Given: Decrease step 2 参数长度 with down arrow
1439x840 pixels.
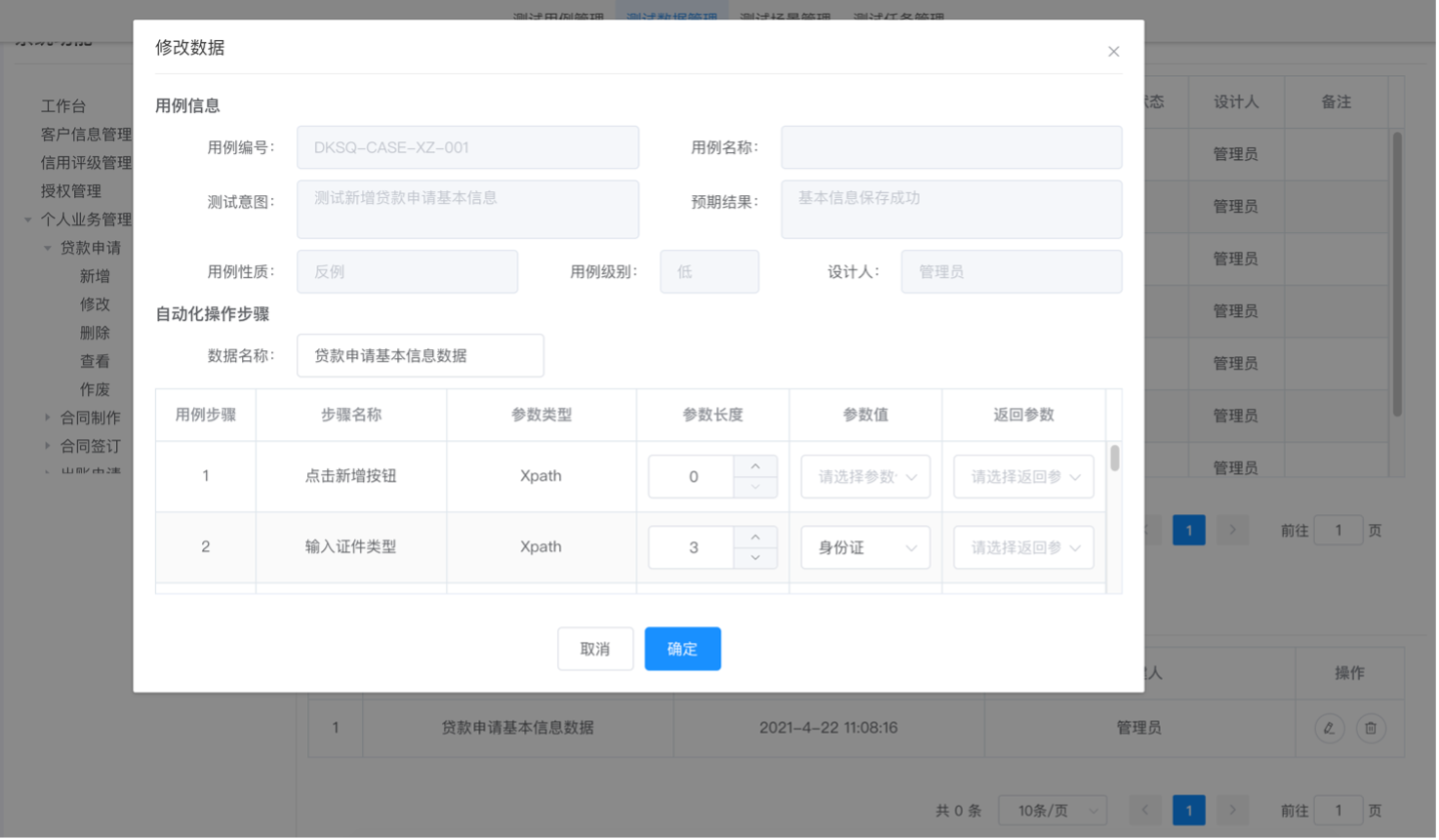Looking at the screenshot, I should [755, 558].
